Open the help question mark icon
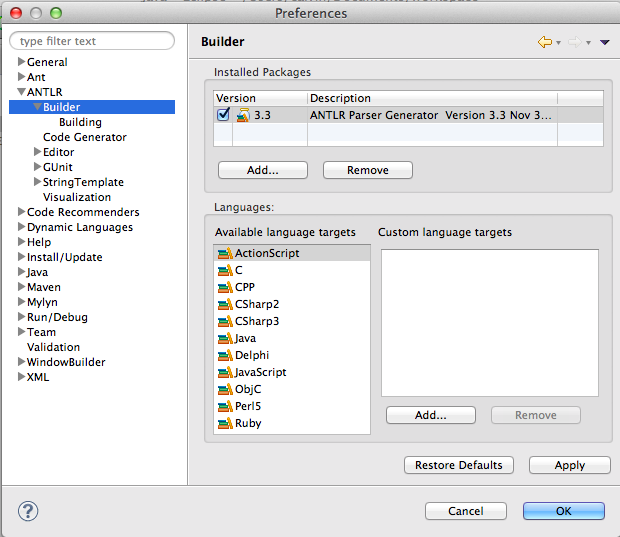 [28, 511]
